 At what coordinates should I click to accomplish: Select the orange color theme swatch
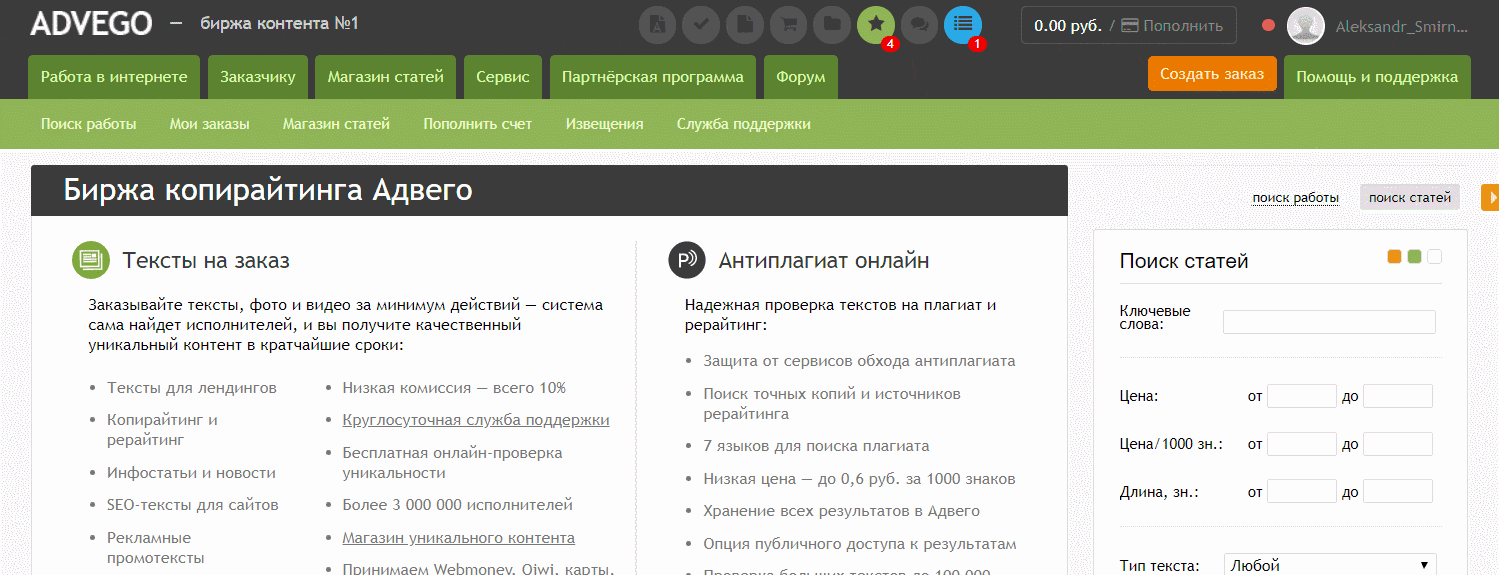[1394, 257]
